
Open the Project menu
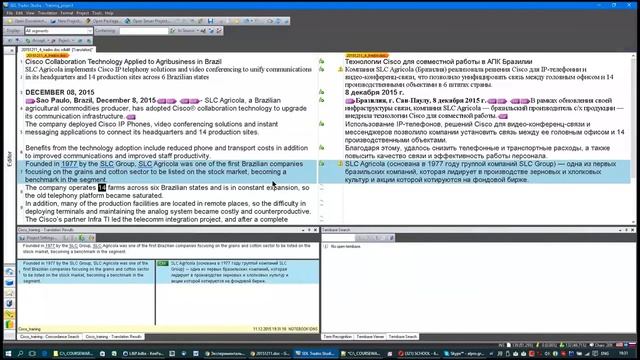point(82,13)
